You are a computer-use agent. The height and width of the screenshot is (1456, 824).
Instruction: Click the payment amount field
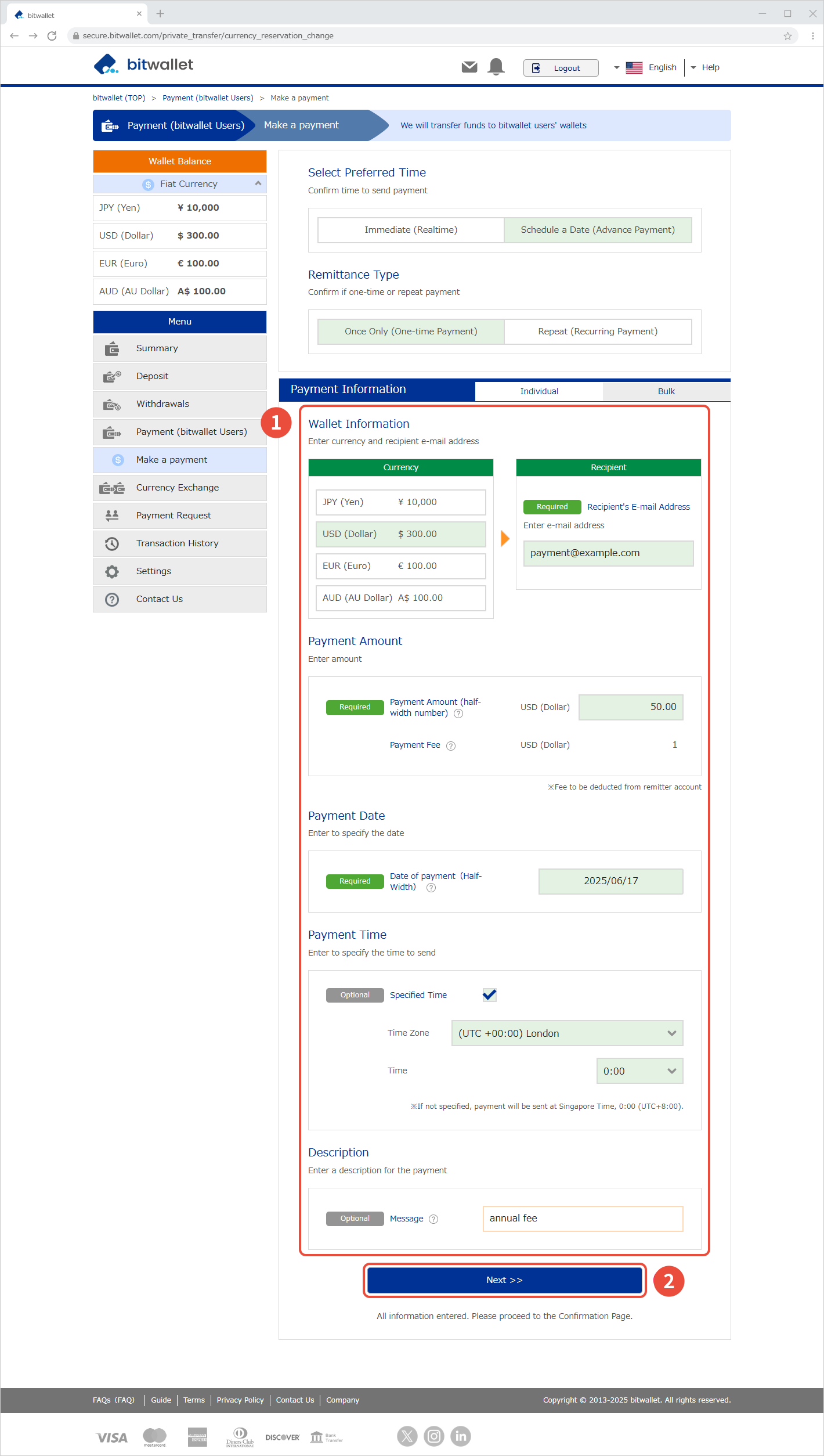[x=631, y=707]
